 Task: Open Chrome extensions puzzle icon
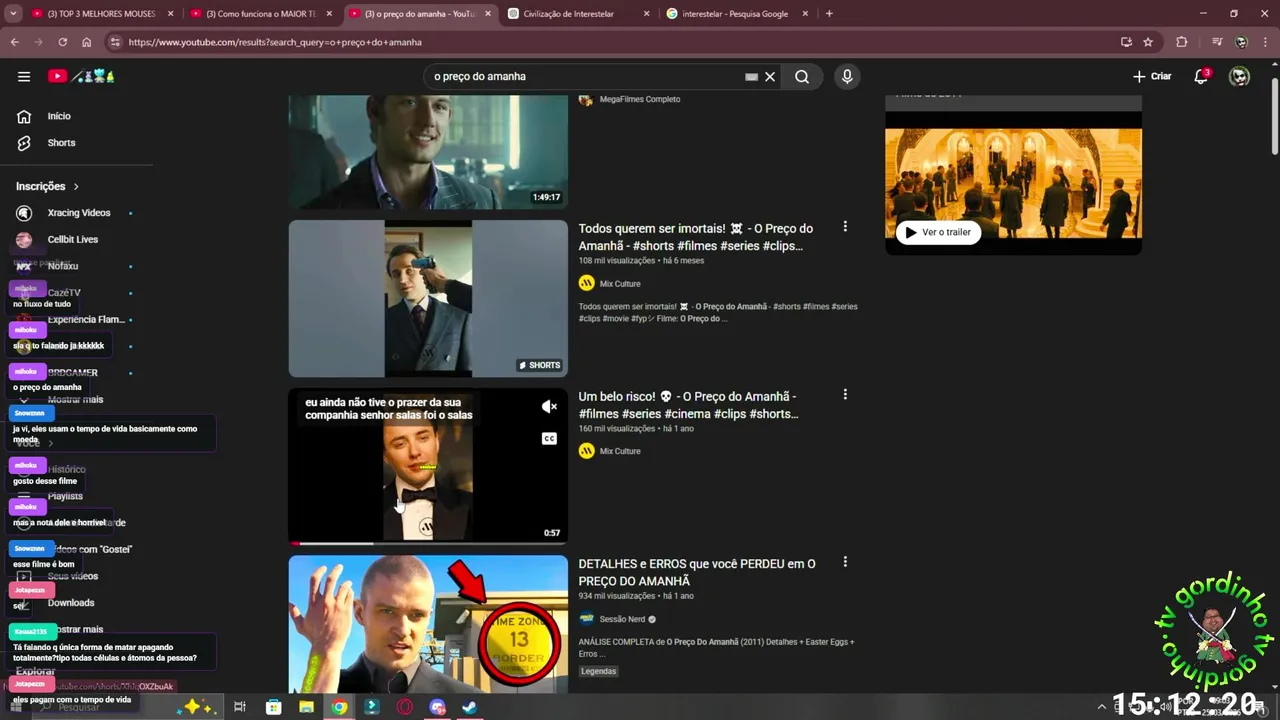(1182, 42)
